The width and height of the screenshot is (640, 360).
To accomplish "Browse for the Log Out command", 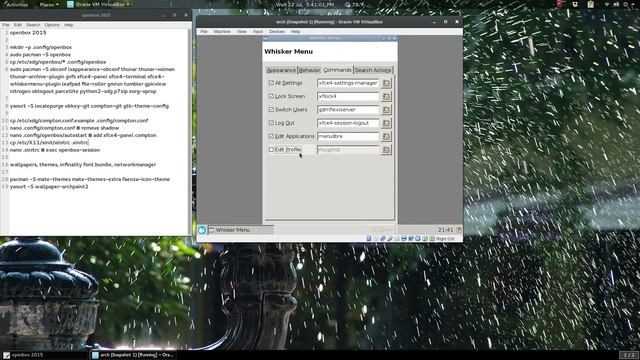I will click(x=386, y=123).
